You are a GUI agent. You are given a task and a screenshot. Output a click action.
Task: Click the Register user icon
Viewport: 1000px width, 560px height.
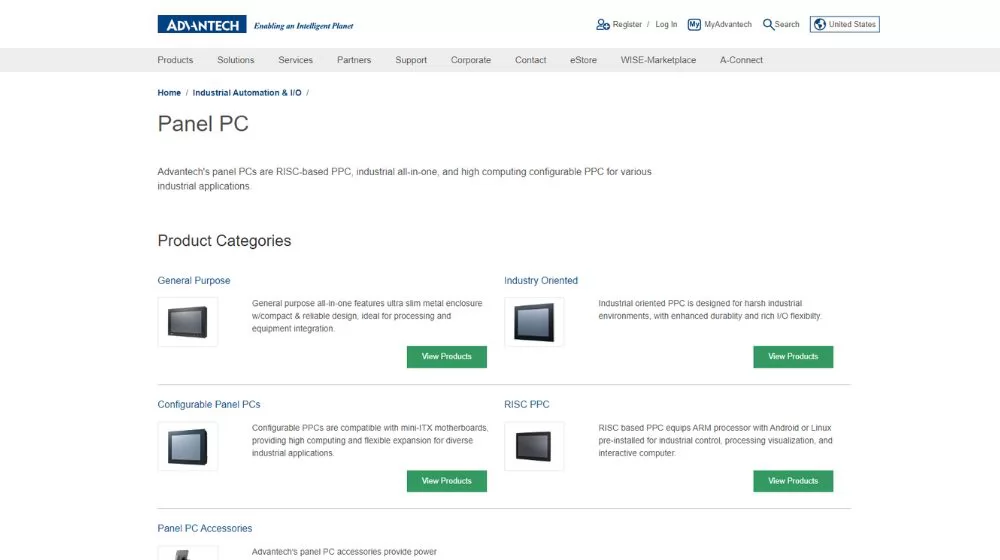603,24
